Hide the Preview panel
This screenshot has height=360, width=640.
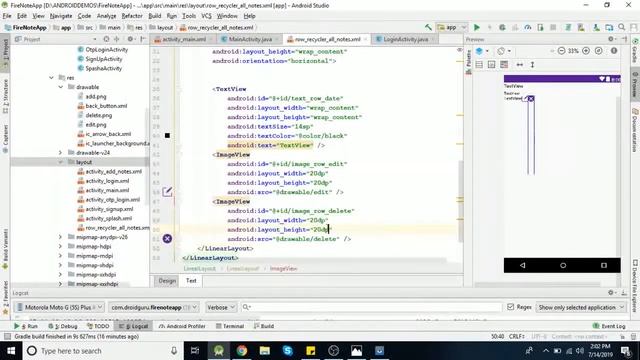(624, 39)
